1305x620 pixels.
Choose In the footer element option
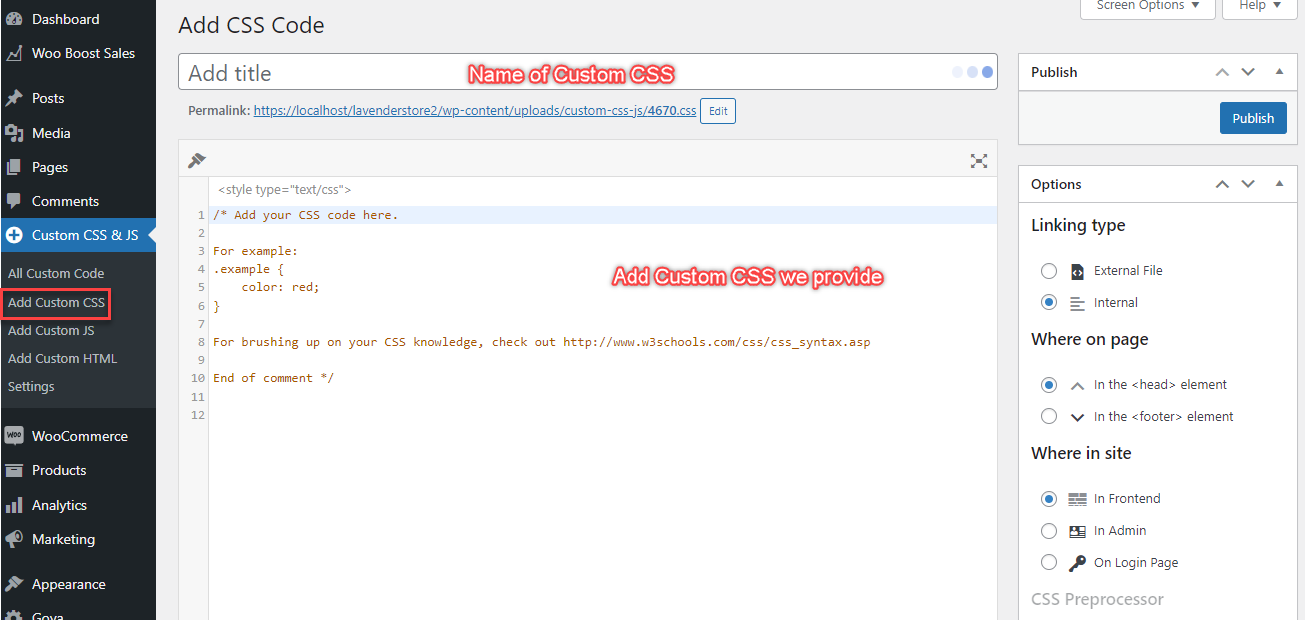click(1048, 417)
